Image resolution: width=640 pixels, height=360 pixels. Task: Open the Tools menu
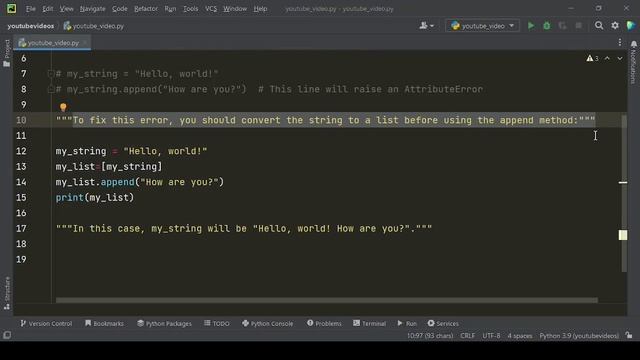190,9
